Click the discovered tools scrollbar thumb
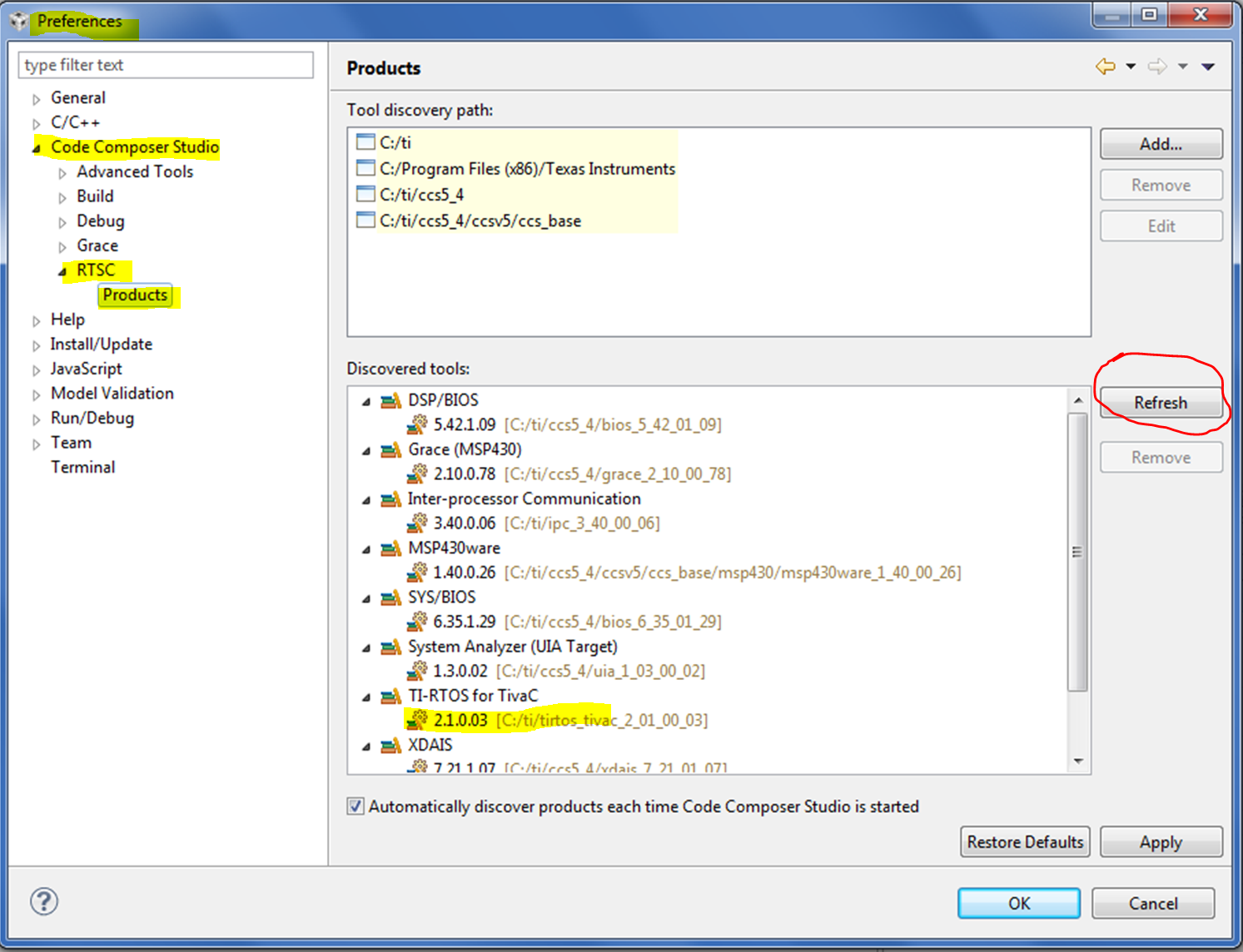This screenshot has height=952, width=1243. click(1077, 552)
